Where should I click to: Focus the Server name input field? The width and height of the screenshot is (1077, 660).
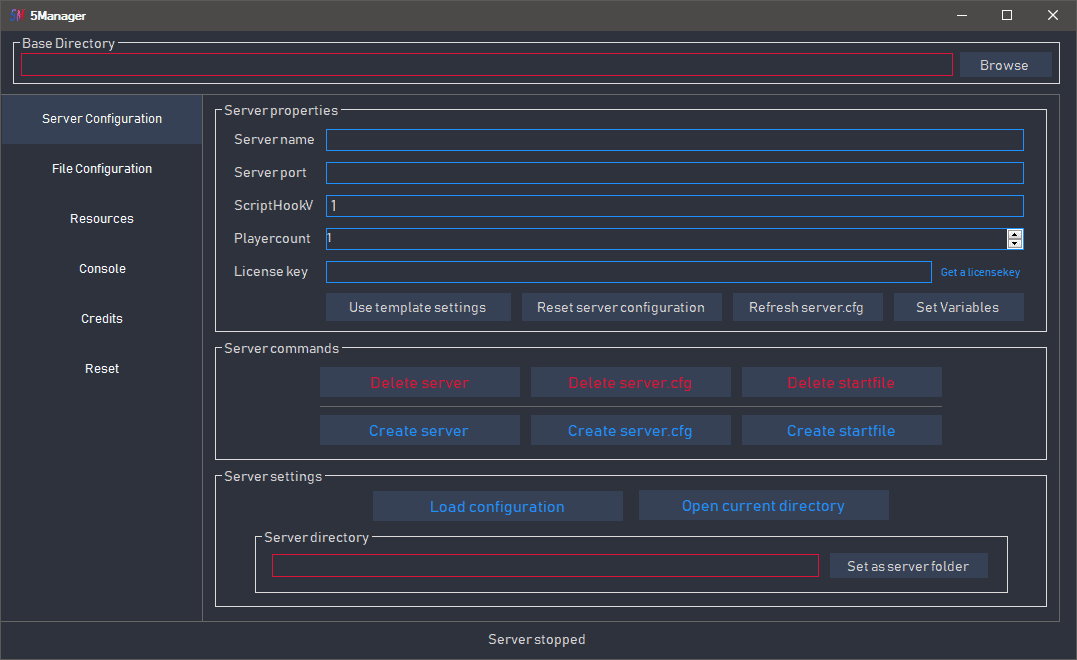click(x=674, y=140)
